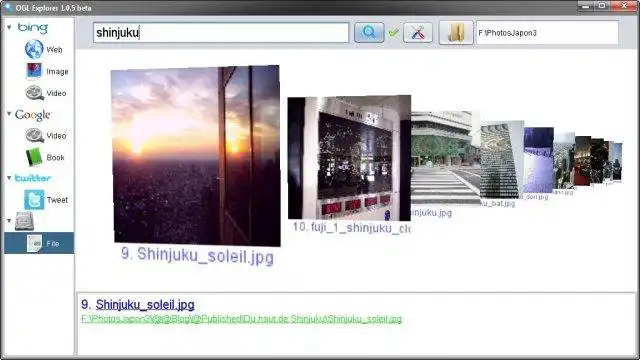Open Twitter Tweet search
This screenshot has width=640, height=360.
click(46, 200)
